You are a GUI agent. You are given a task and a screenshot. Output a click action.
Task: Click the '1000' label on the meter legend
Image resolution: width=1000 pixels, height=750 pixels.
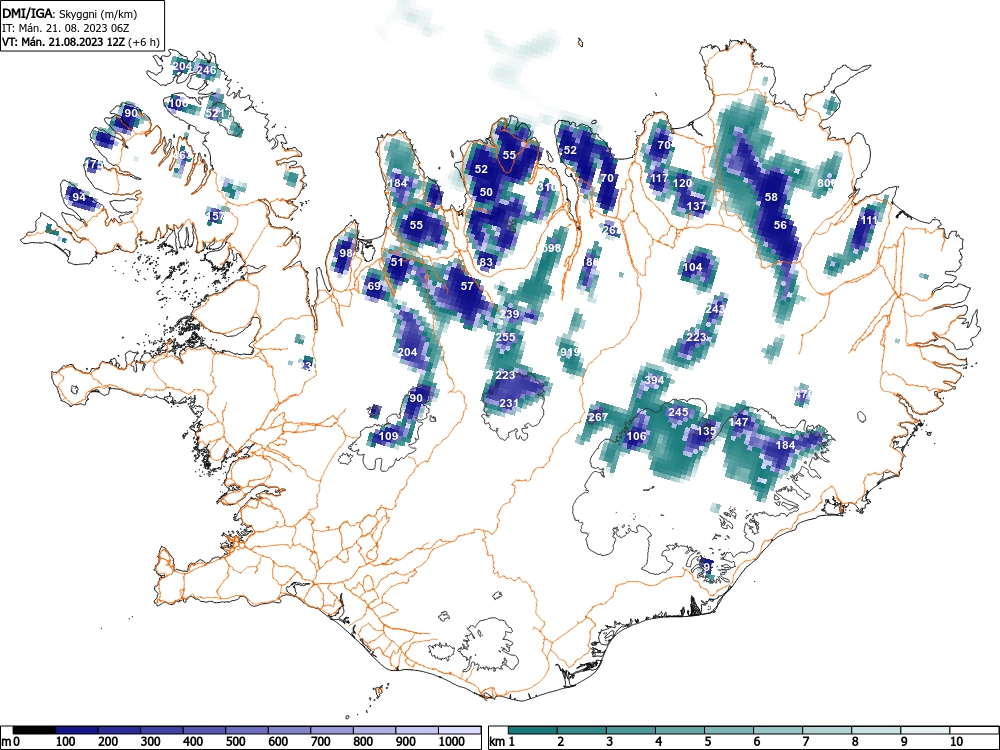pos(452,742)
